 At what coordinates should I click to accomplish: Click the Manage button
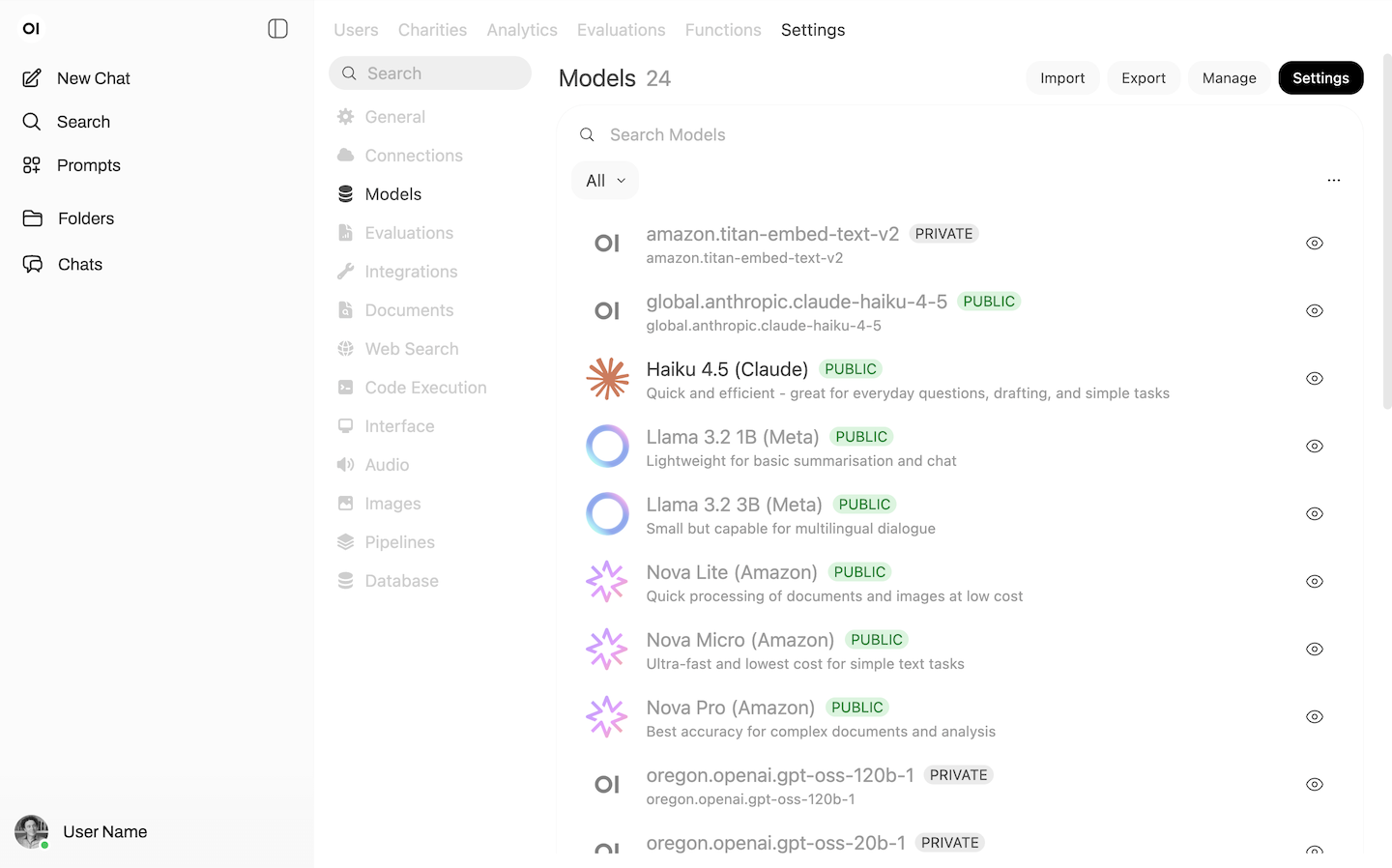coord(1230,78)
